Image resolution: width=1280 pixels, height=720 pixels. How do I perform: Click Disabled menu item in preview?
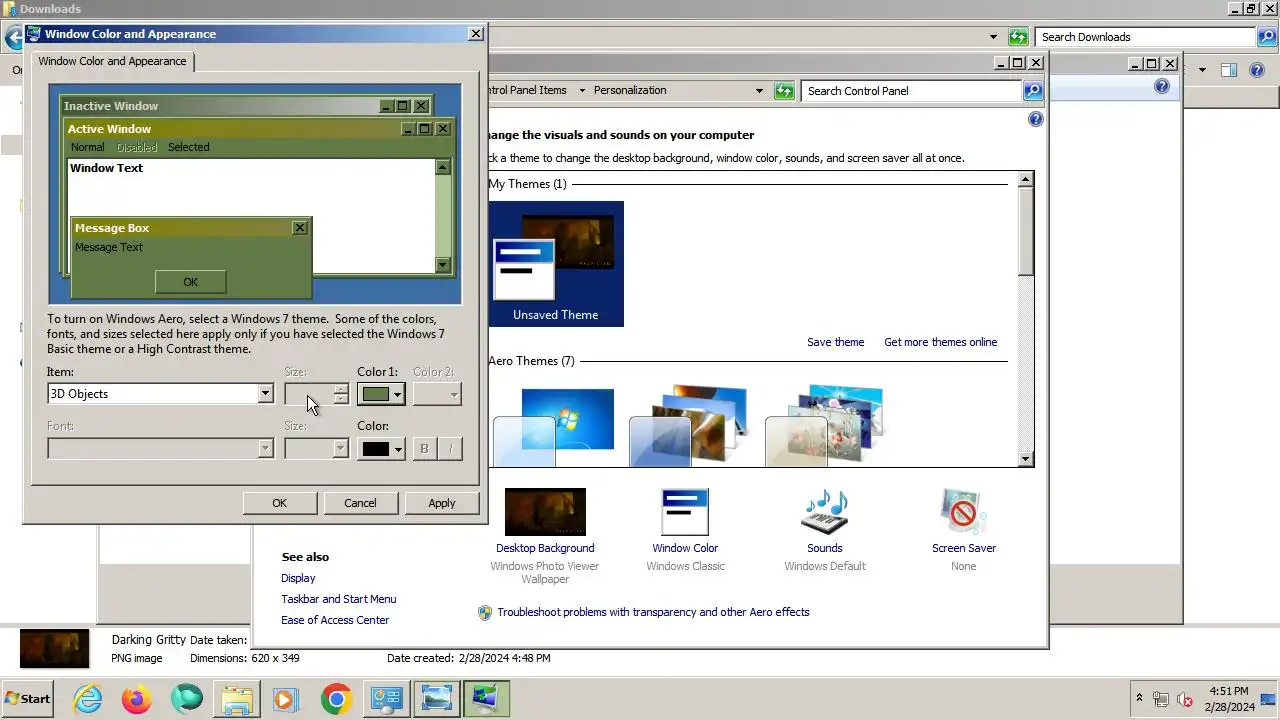coord(137,147)
